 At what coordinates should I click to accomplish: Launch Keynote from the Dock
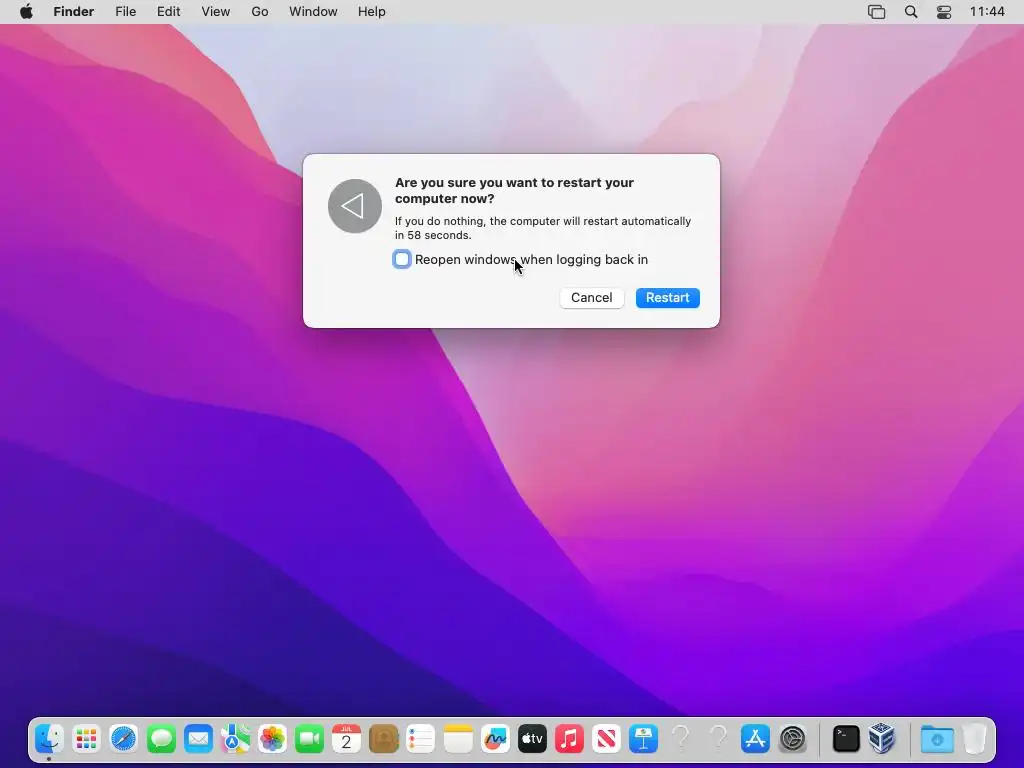click(x=644, y=739)
